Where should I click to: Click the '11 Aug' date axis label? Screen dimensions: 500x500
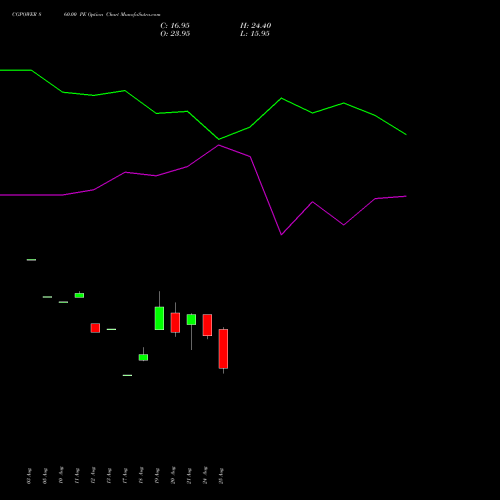pos(77,475)
